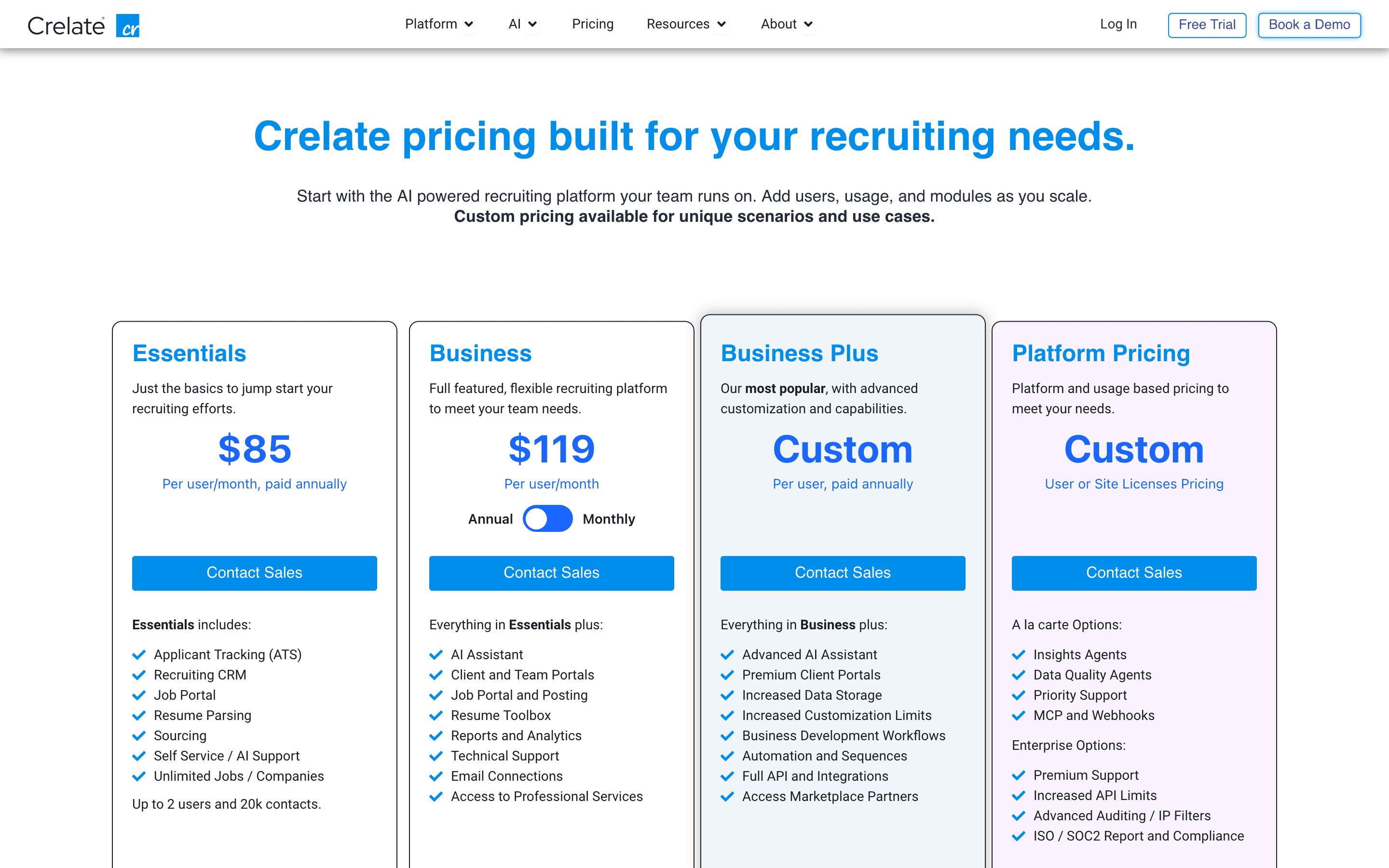Viewport: 1389px width, 868px height.
Task: Click checkmark beside Business Development Workflows
Action: click(727, 736)
